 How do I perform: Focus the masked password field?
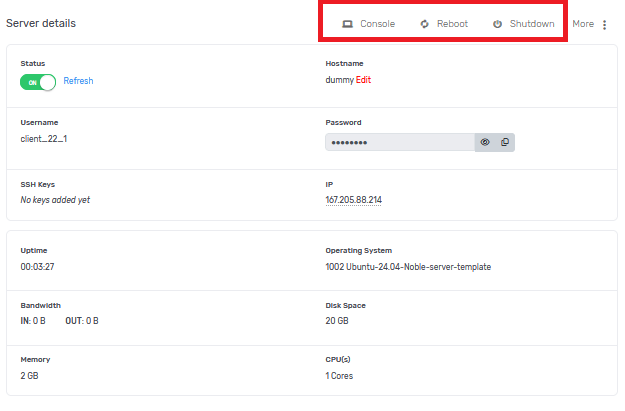398,142
